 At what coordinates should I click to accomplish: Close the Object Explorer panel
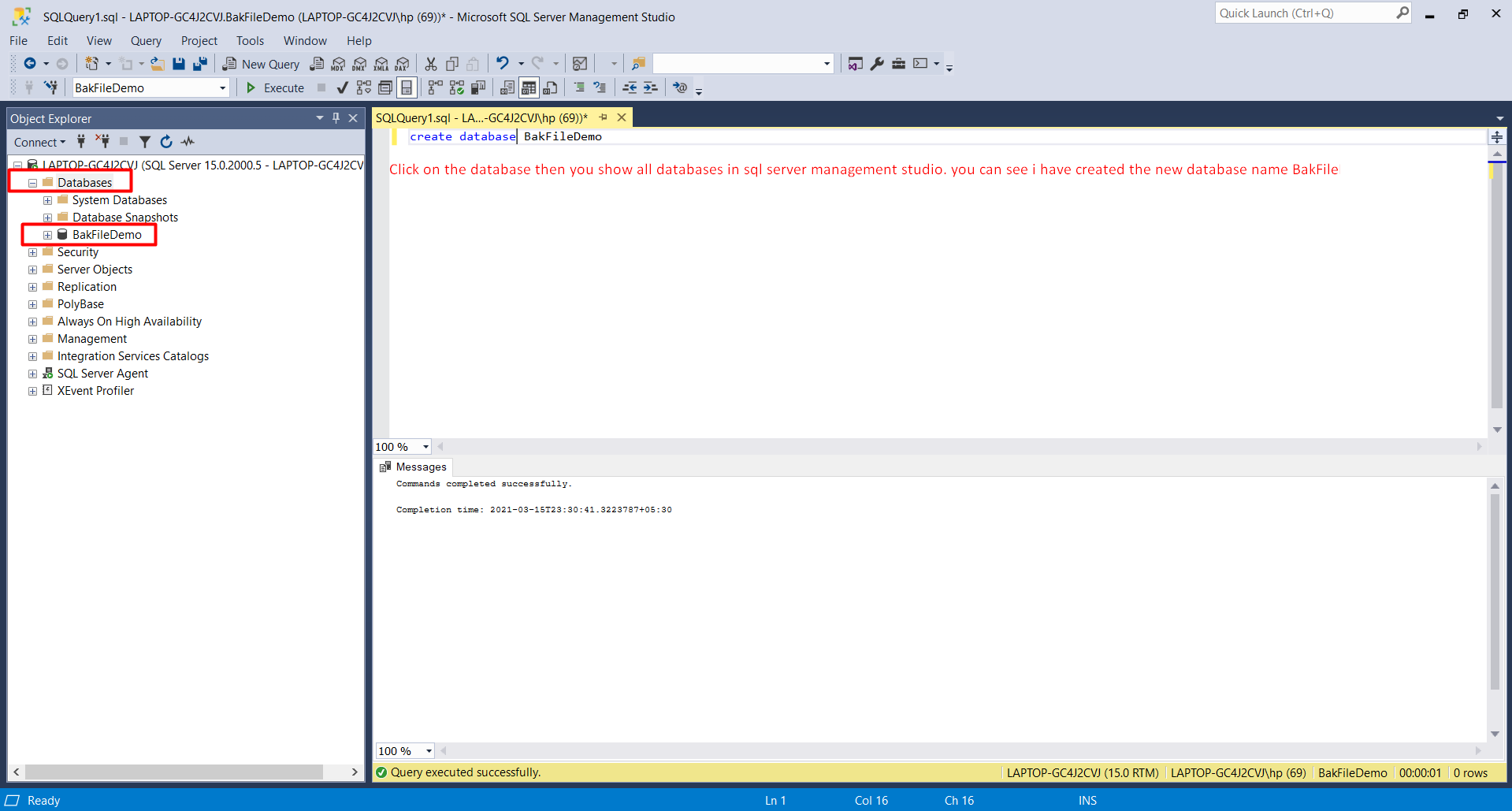[x=353, y=118]
